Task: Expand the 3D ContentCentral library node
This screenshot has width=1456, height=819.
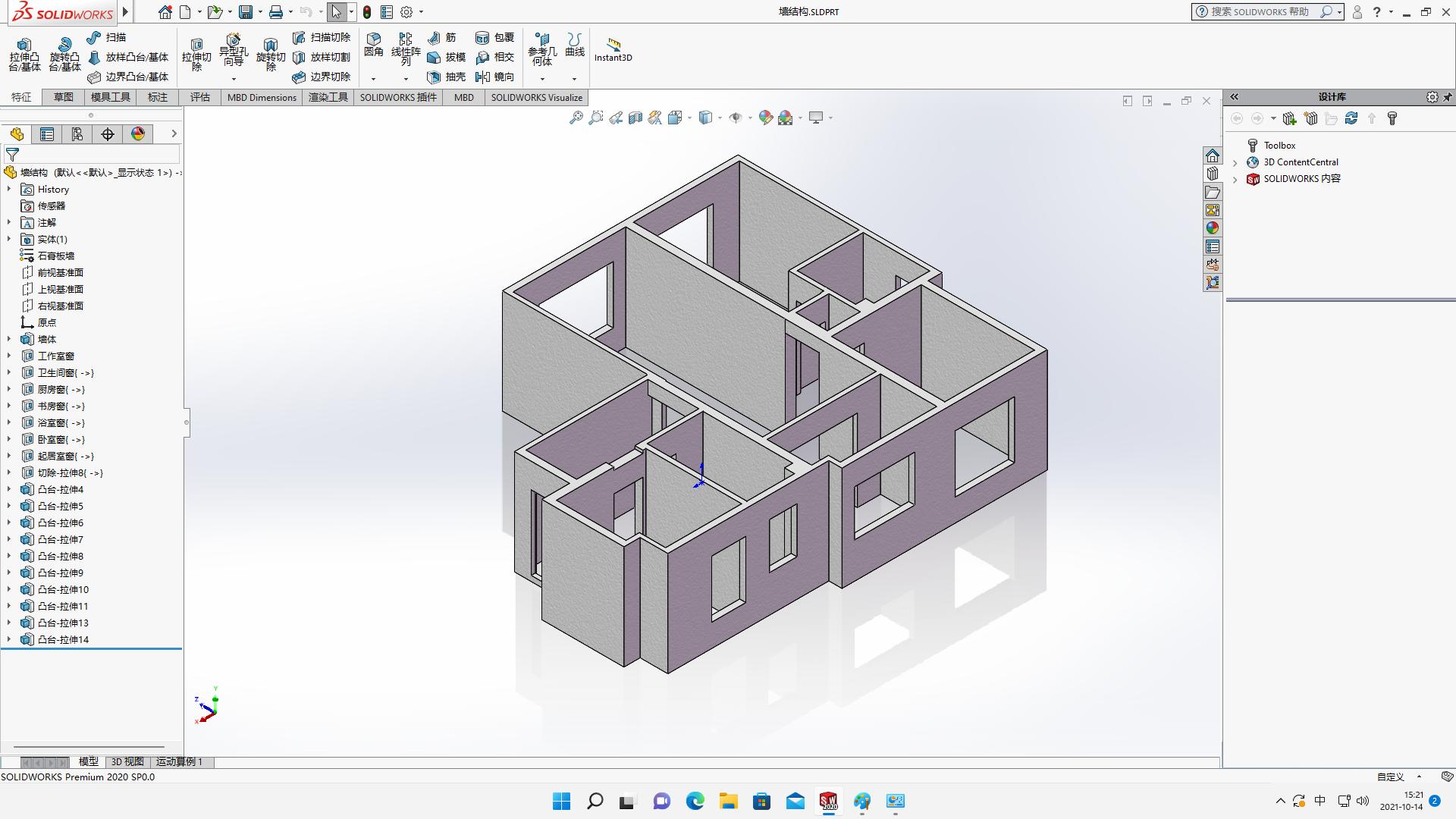Action: (1235, 162)
